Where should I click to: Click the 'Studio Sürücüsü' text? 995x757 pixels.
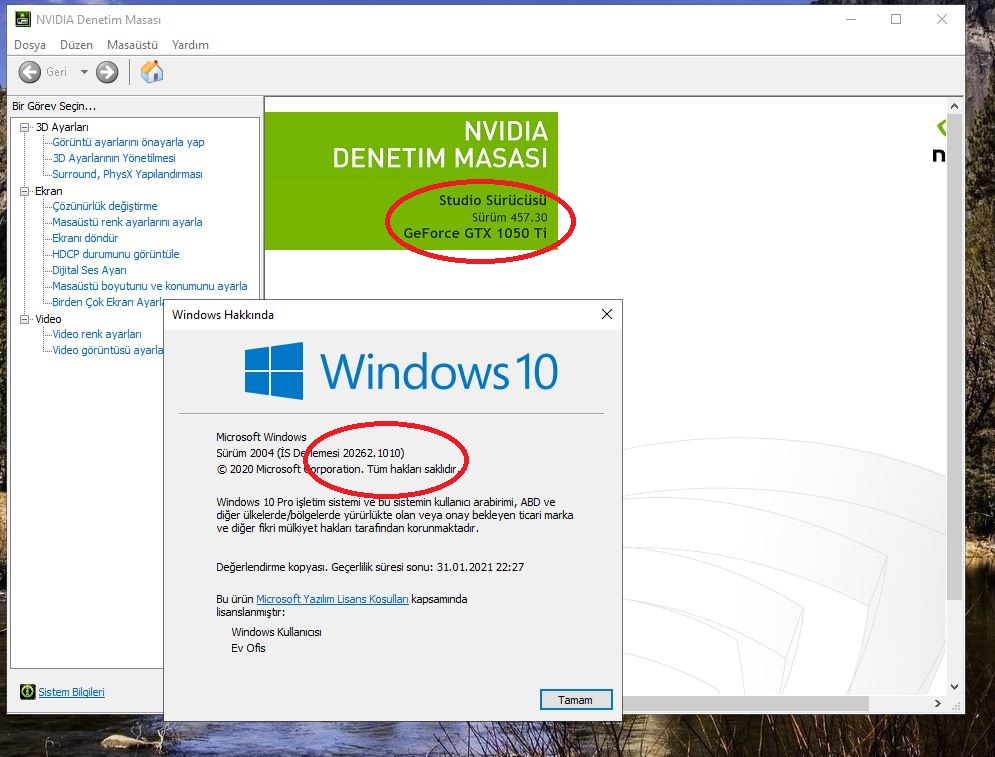[492, 200]
